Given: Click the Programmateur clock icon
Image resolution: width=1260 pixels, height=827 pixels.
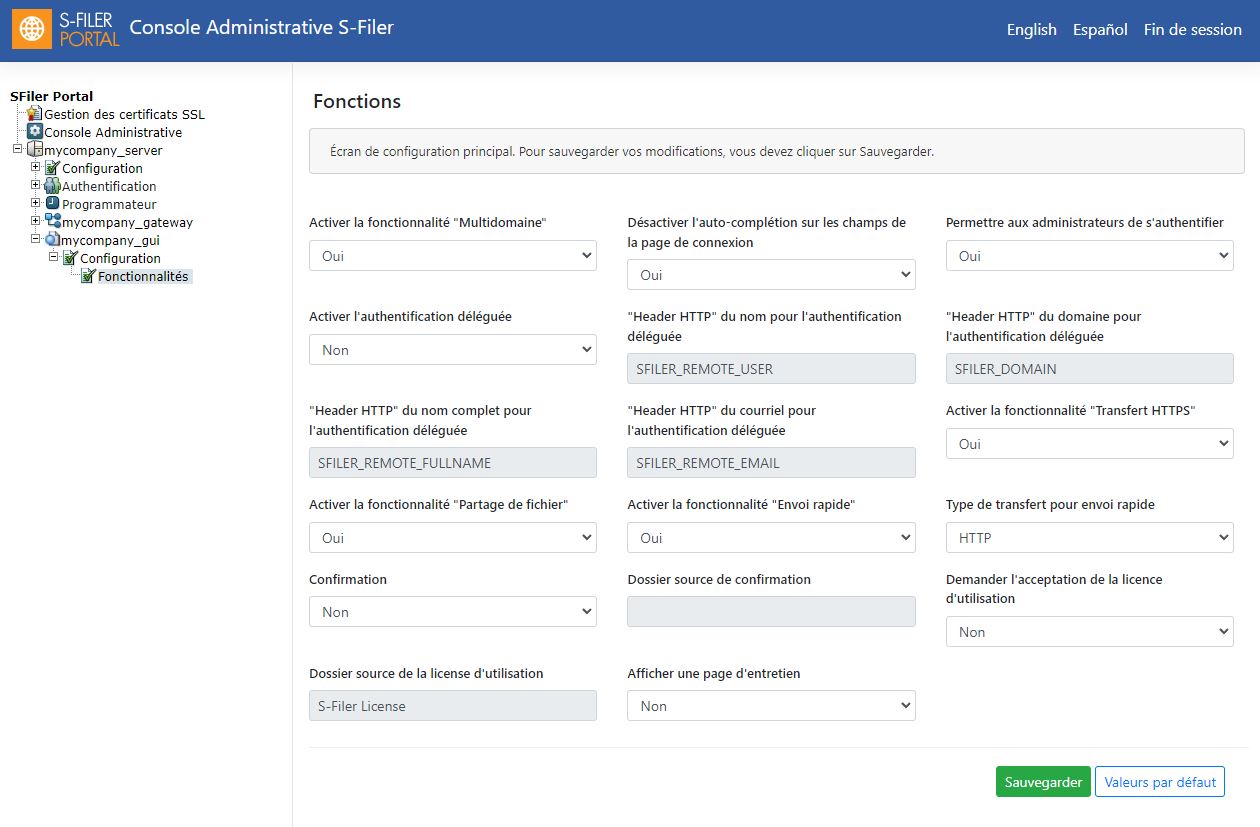Looking at the screenshot, I should point(53,204).
